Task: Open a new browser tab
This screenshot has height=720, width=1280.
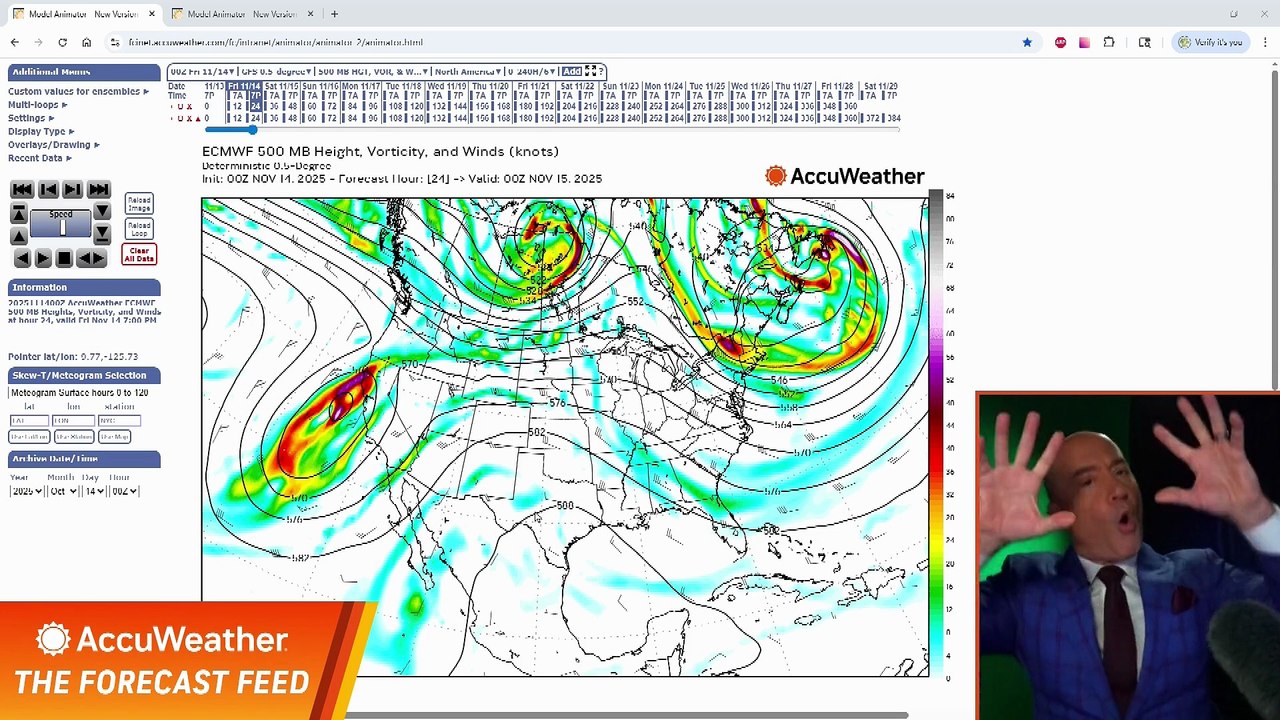Action: pos(334,14)
